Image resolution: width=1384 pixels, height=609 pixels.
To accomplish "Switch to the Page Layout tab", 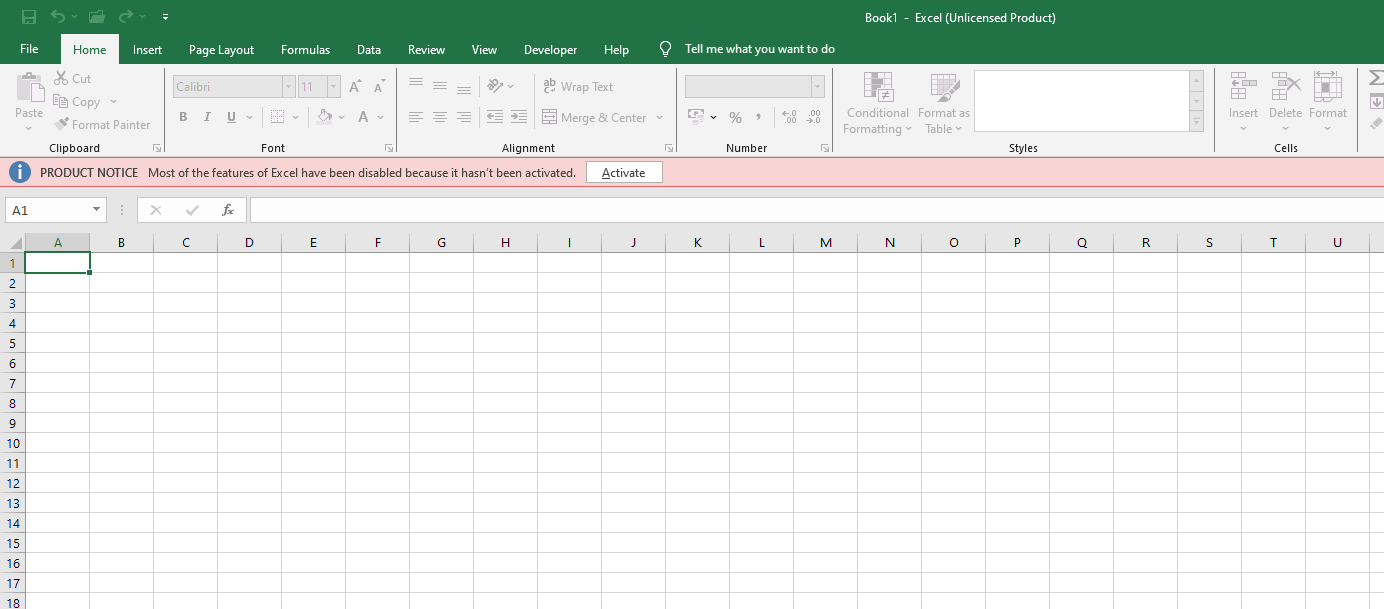I will click(x=221, y=49).
